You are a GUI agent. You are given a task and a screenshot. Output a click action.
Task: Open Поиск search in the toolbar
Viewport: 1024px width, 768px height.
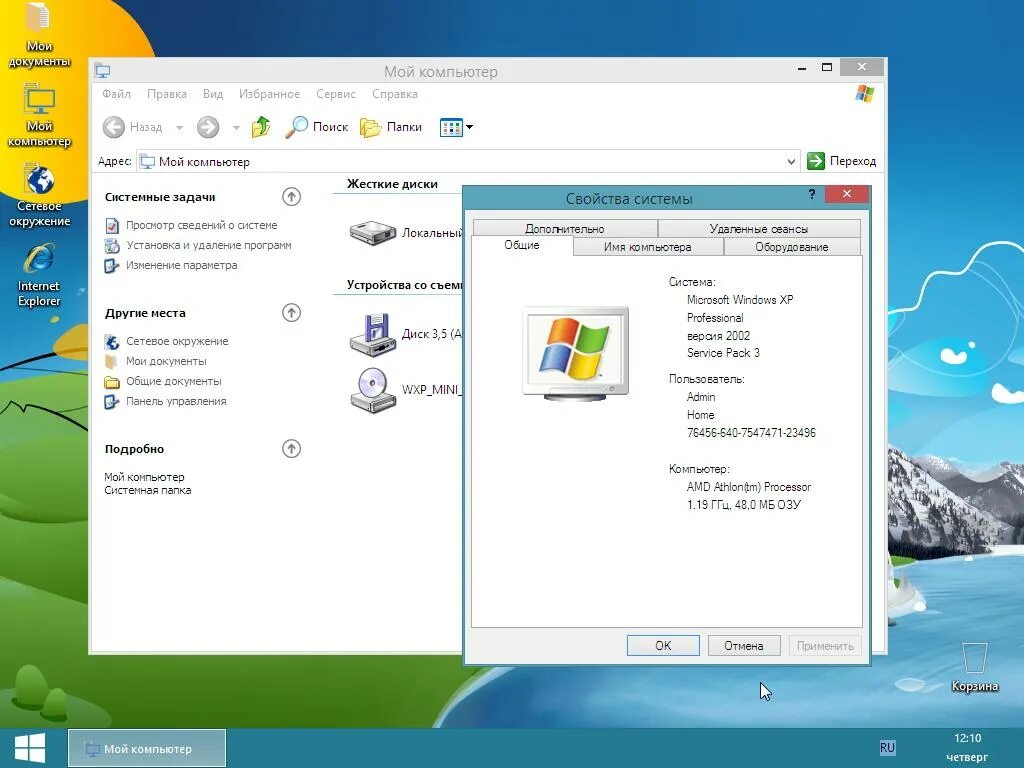(317, 127)
